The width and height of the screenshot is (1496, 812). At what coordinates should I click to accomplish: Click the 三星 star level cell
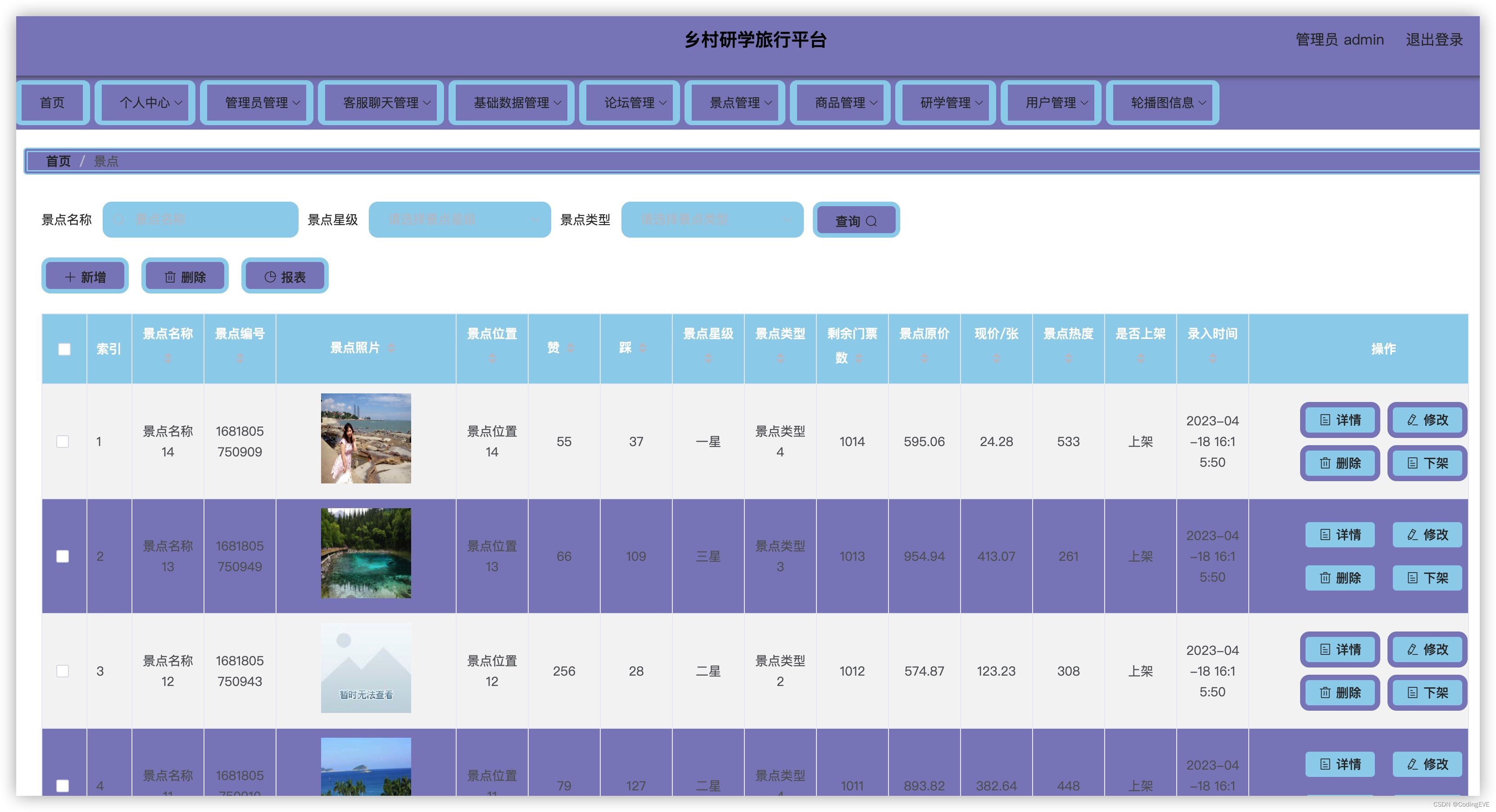(x=708, y=557)
